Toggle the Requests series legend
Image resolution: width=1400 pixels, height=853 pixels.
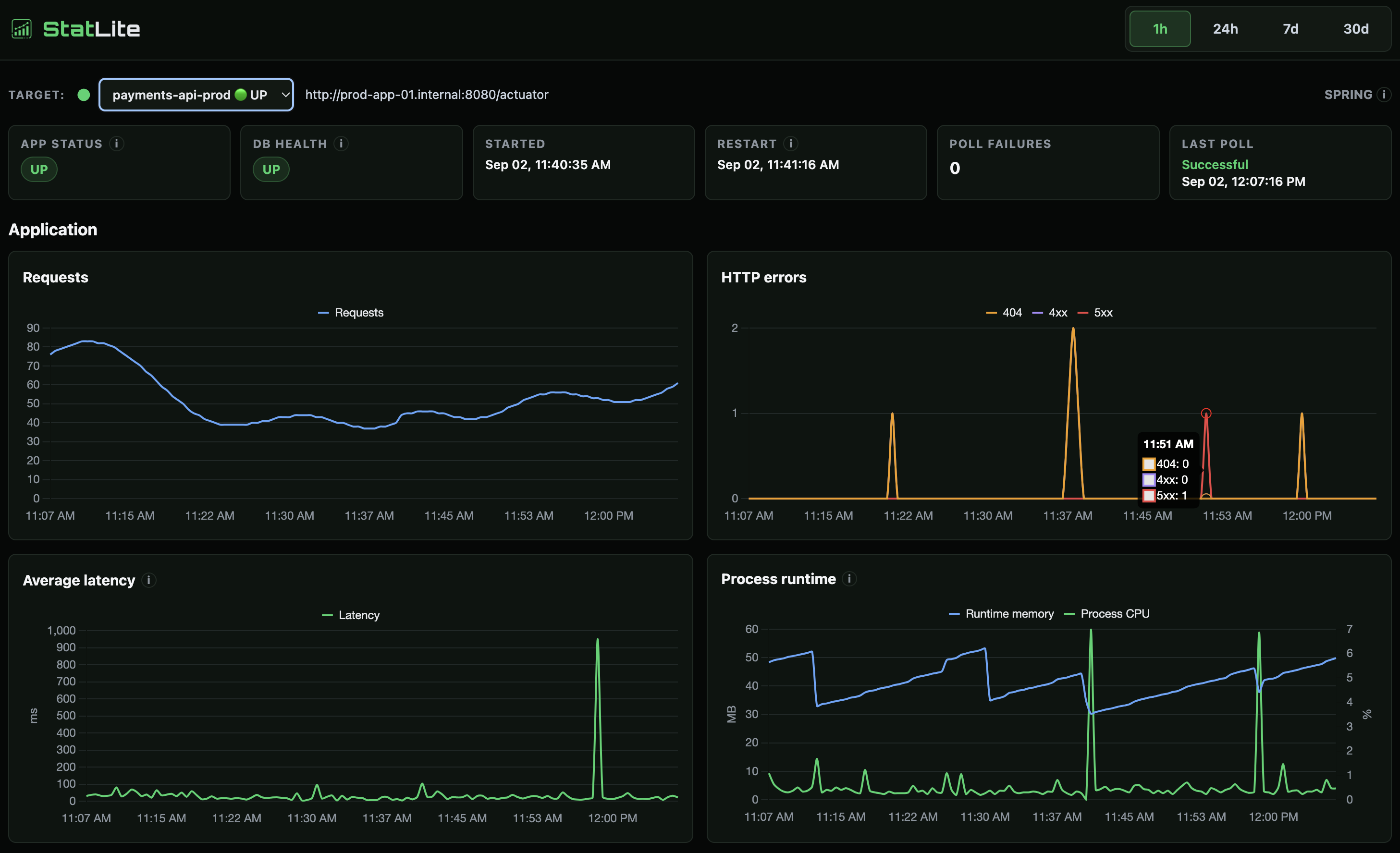click(351, 312)
